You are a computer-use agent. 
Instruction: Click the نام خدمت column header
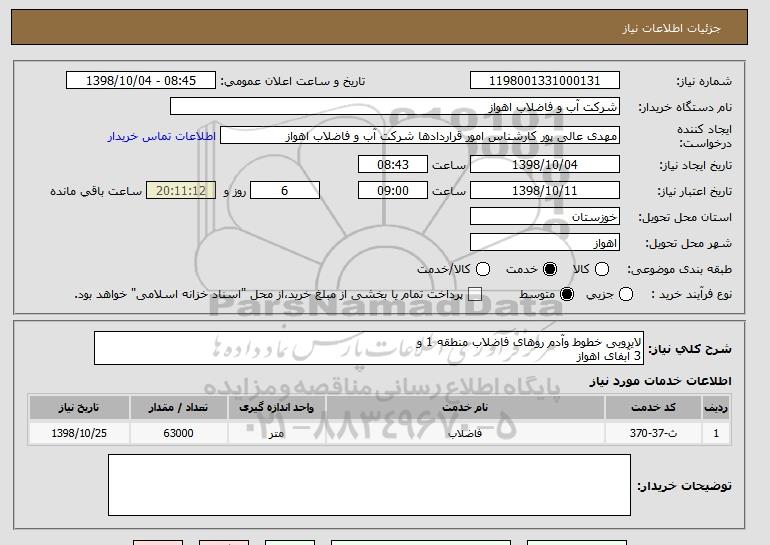[x=465, y=407]
